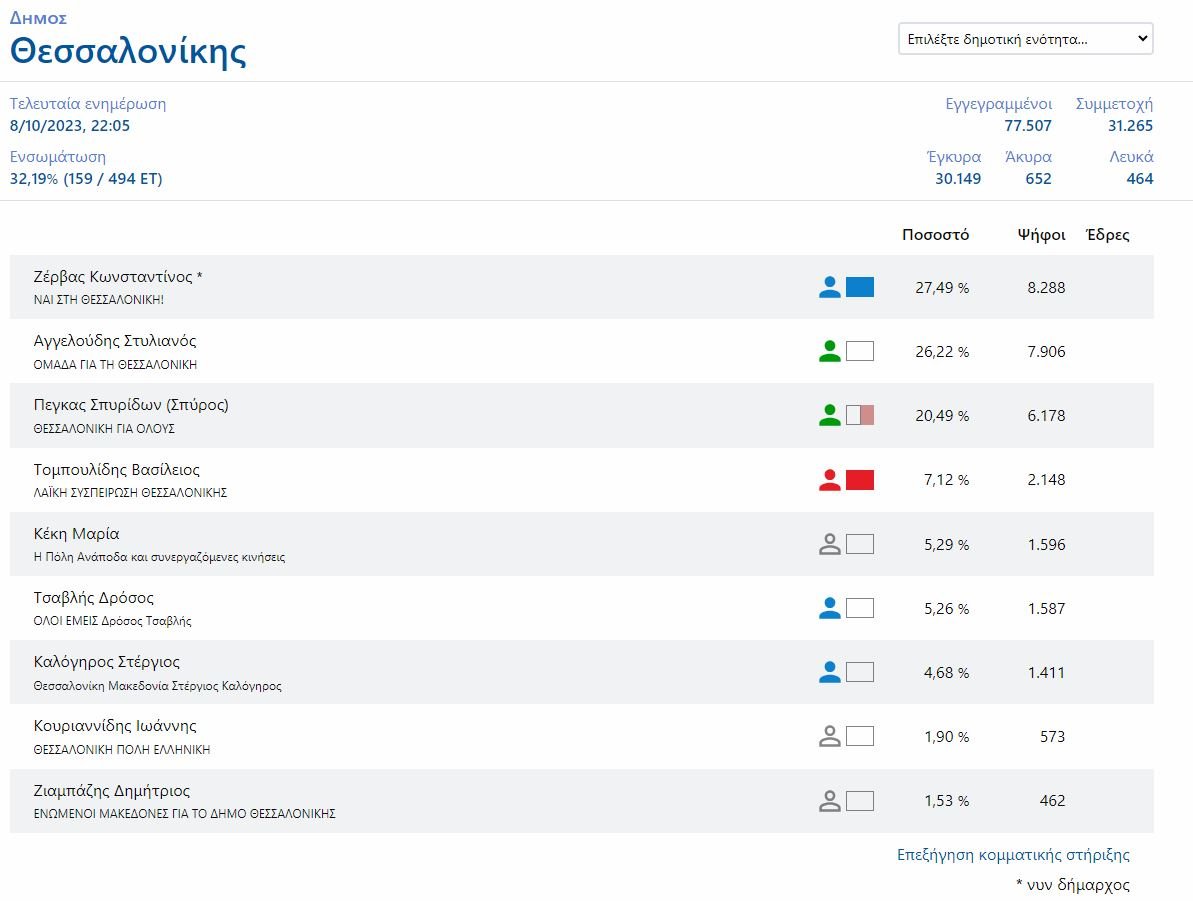Image resolution: width=1193 pixels, height=901 pixels.
Task: Click percentage value 20,49 %
Action: click(942, 415)
